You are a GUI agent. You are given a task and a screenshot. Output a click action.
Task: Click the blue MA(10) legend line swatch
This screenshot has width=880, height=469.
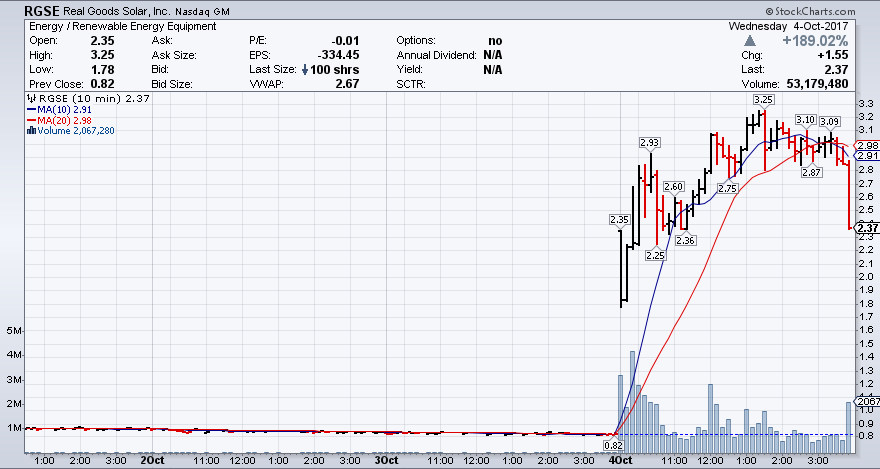coord(30,109)
